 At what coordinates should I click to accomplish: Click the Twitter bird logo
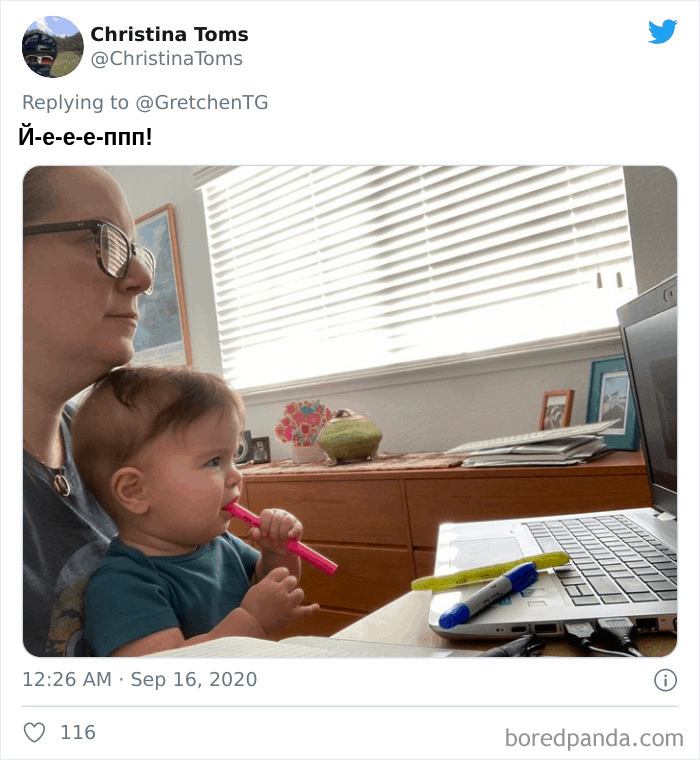(x=663, y=32)
